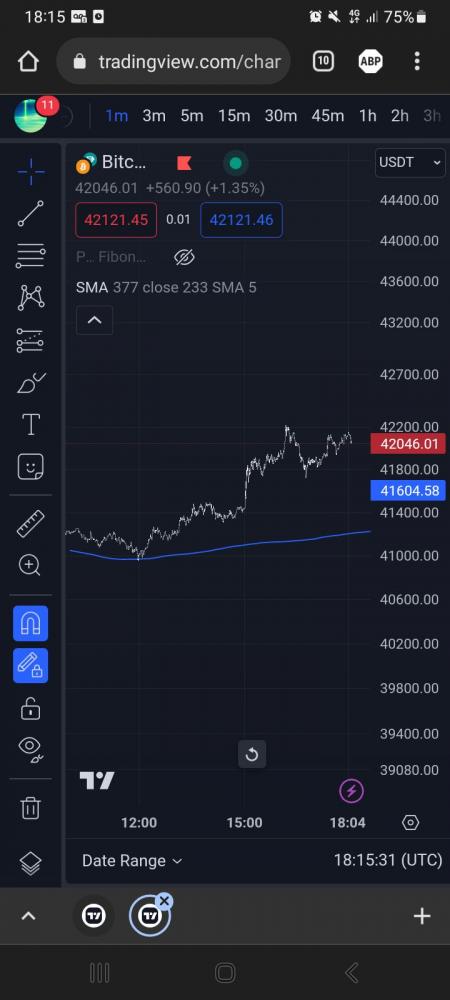Click the red flag symbol marker
Viewport: 450px width, 1000px height.
184,163
